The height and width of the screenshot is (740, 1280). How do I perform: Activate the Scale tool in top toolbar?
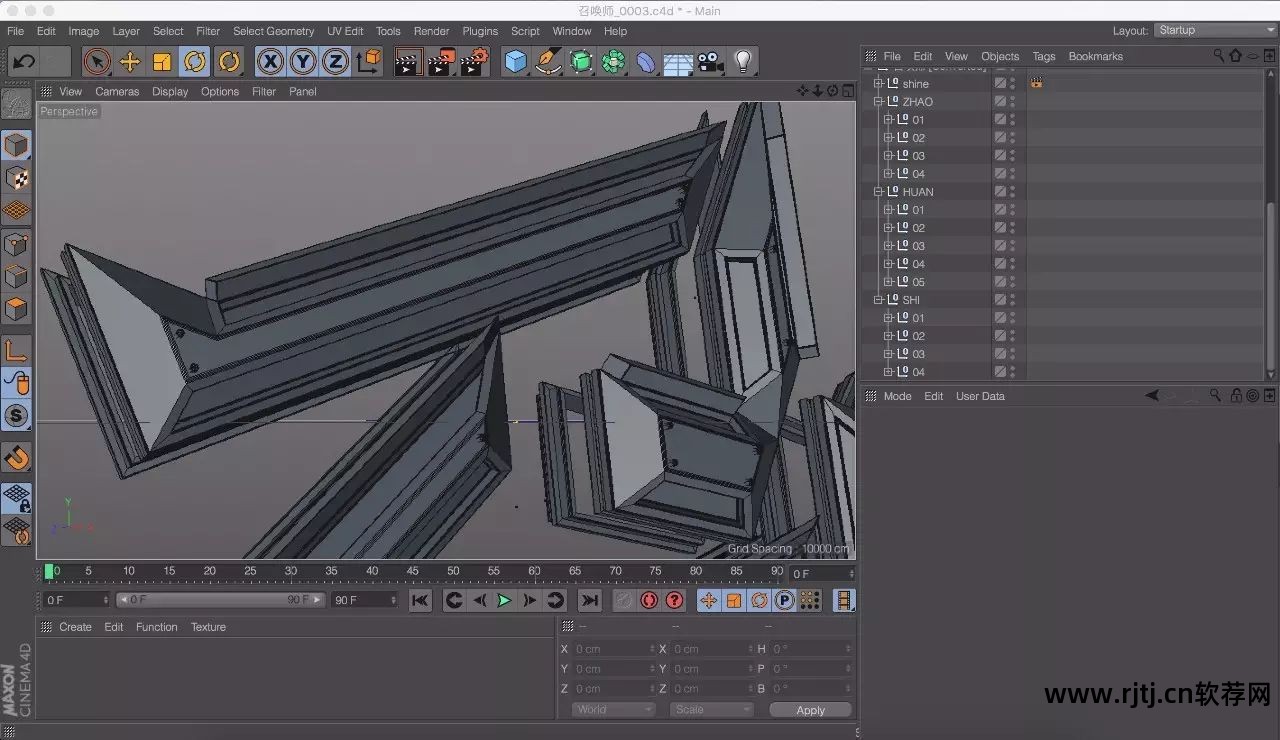[x=162, y=62]
